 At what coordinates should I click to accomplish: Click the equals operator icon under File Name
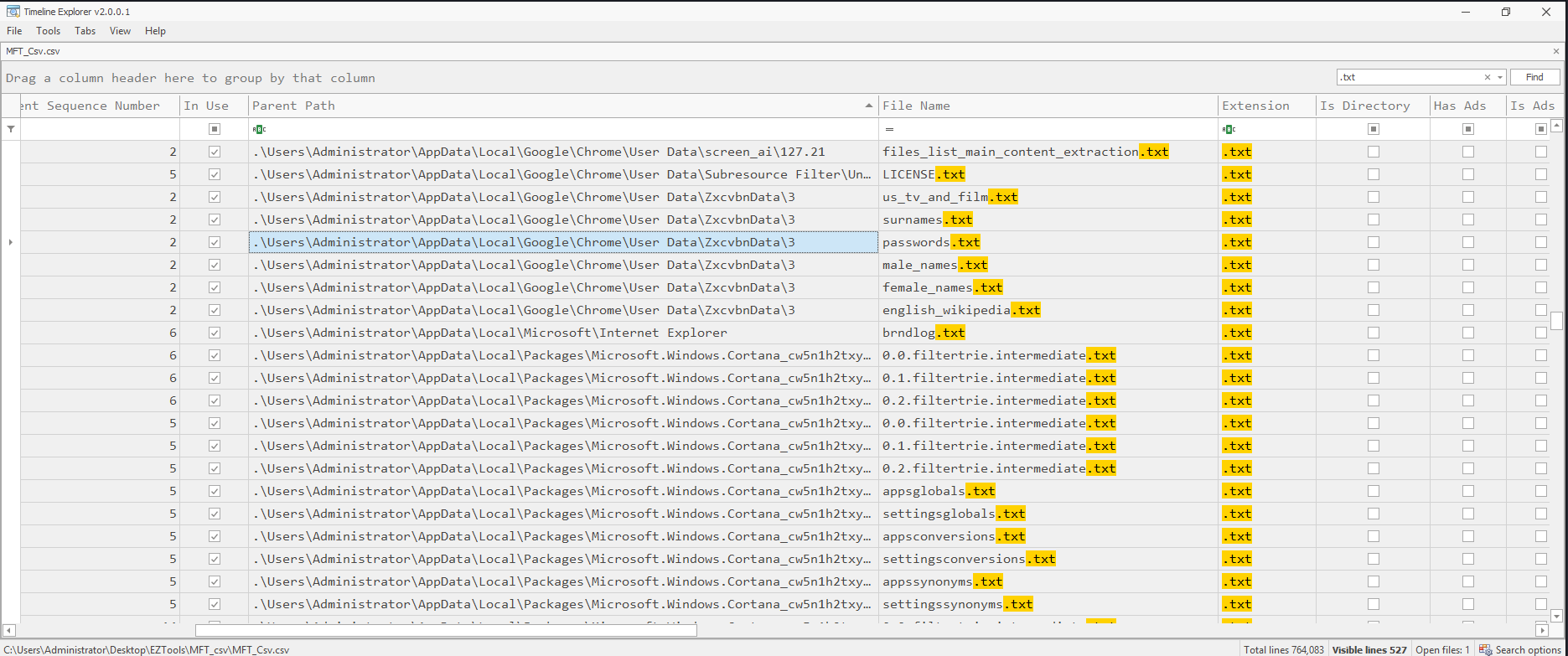coord(889,129)
